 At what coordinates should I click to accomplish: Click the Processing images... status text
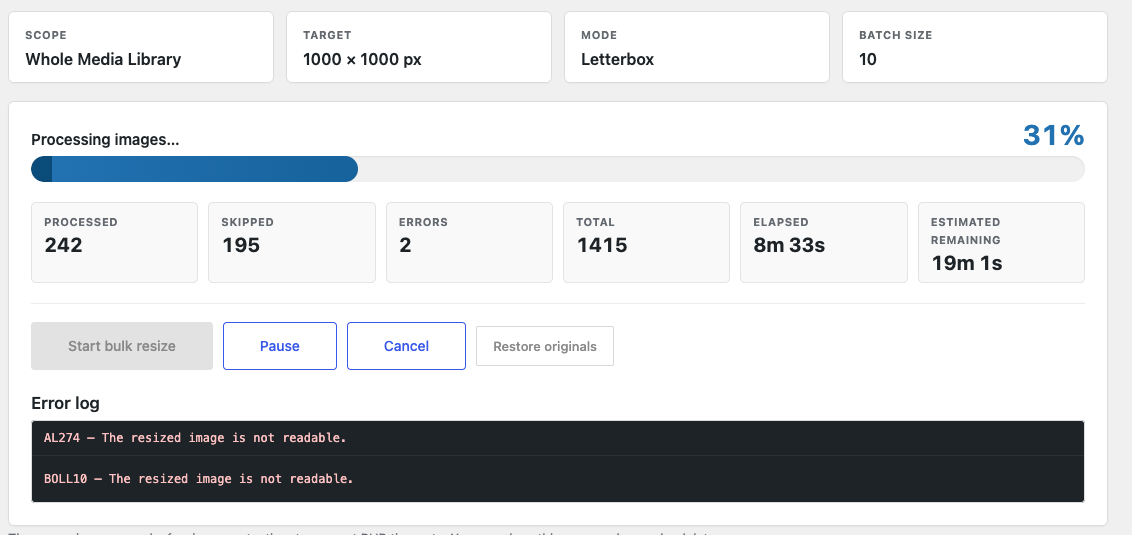105,140
